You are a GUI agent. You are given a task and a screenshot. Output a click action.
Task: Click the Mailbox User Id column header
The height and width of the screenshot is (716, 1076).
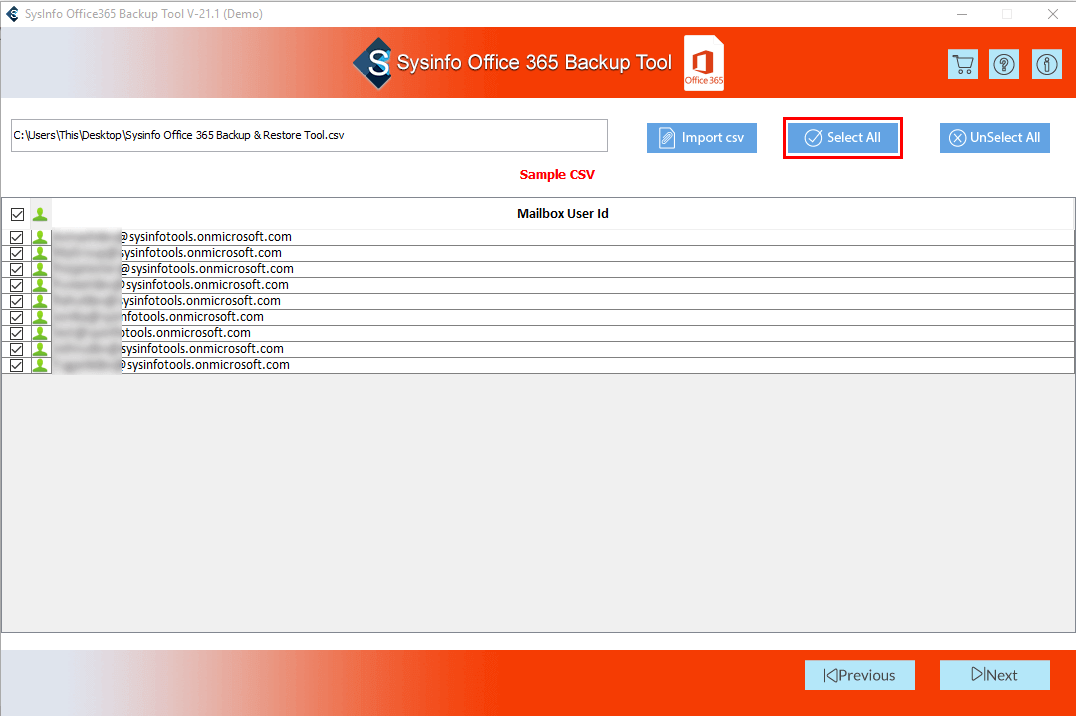[563, 213]
